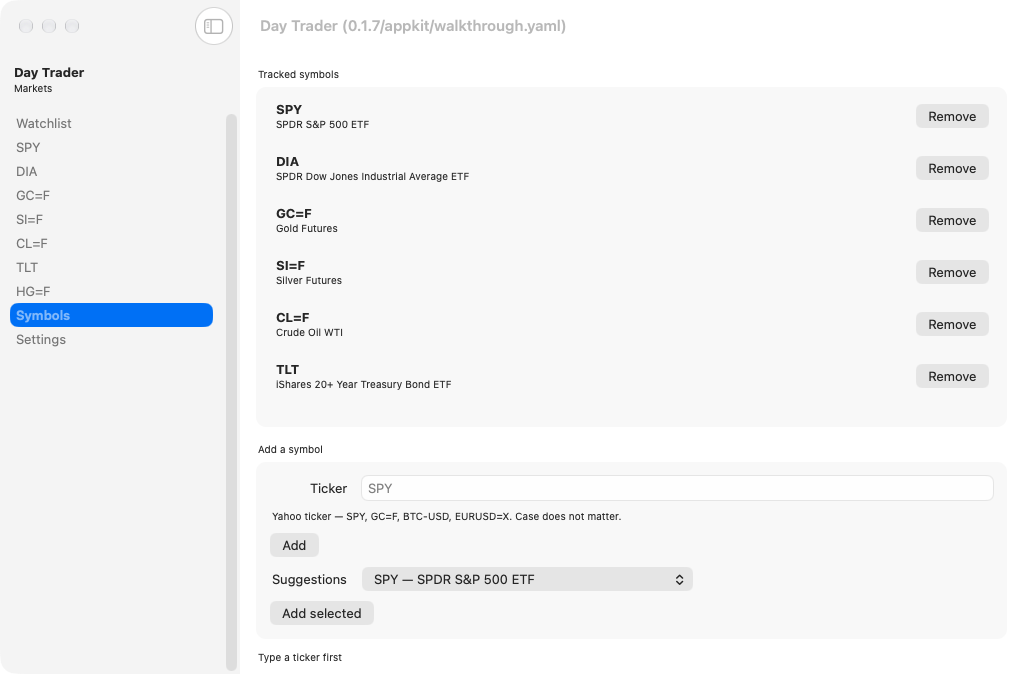Click the Add selected button

pyautogui.click(x=321, y=613)
